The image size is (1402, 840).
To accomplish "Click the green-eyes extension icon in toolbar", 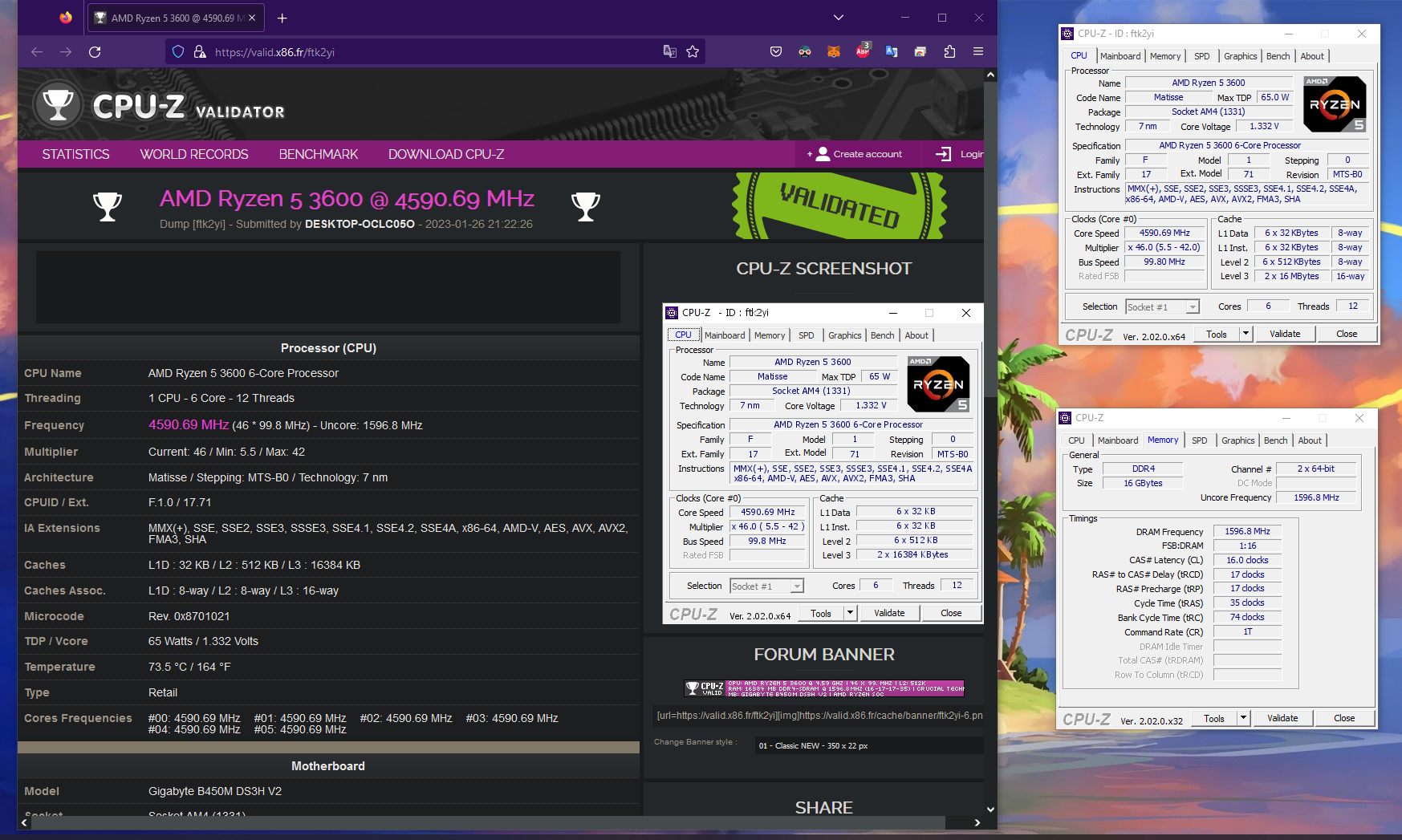I will click(x=805, y=51).
